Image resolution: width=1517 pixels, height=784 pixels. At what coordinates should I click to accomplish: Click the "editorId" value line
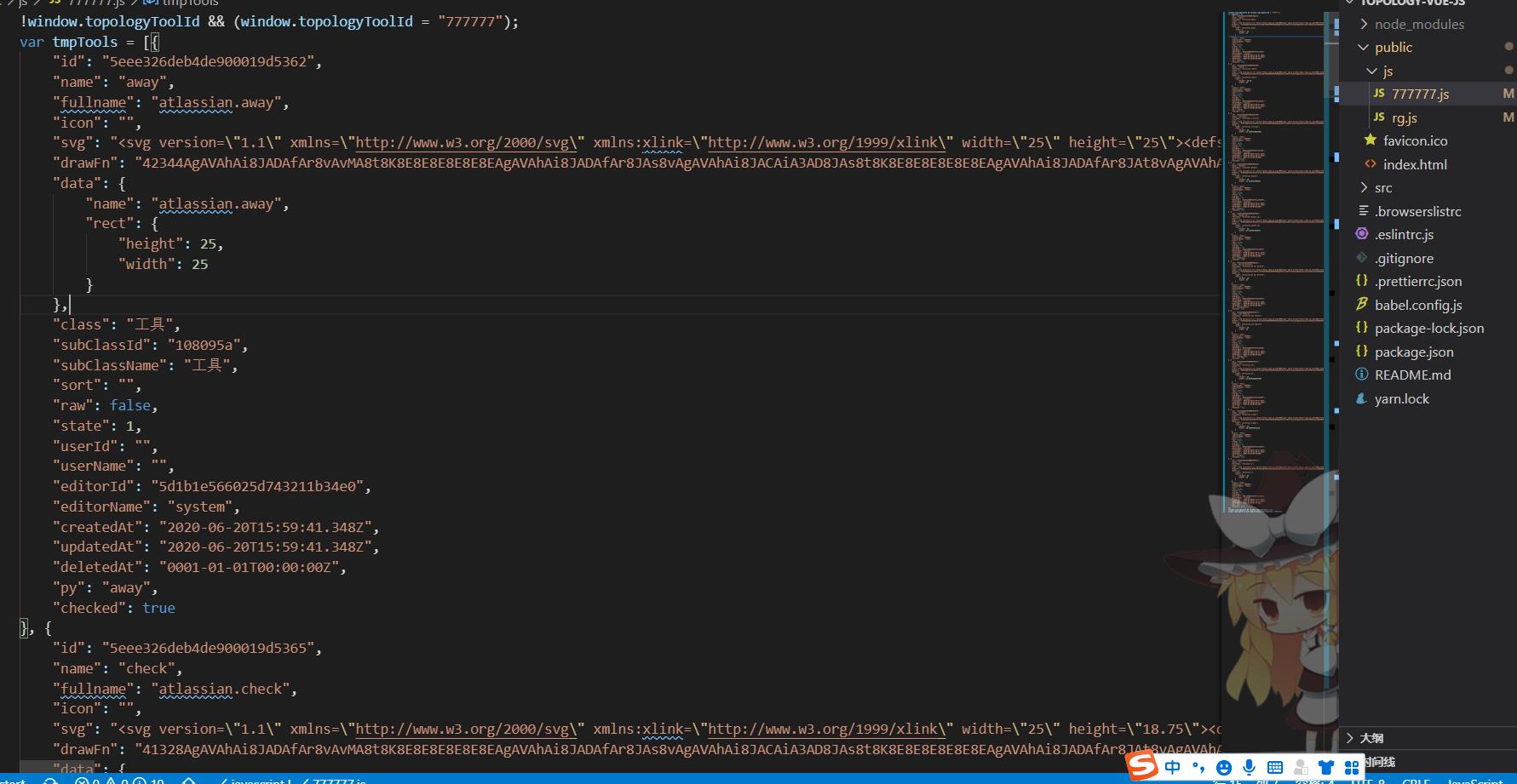[x=212, y=487]
